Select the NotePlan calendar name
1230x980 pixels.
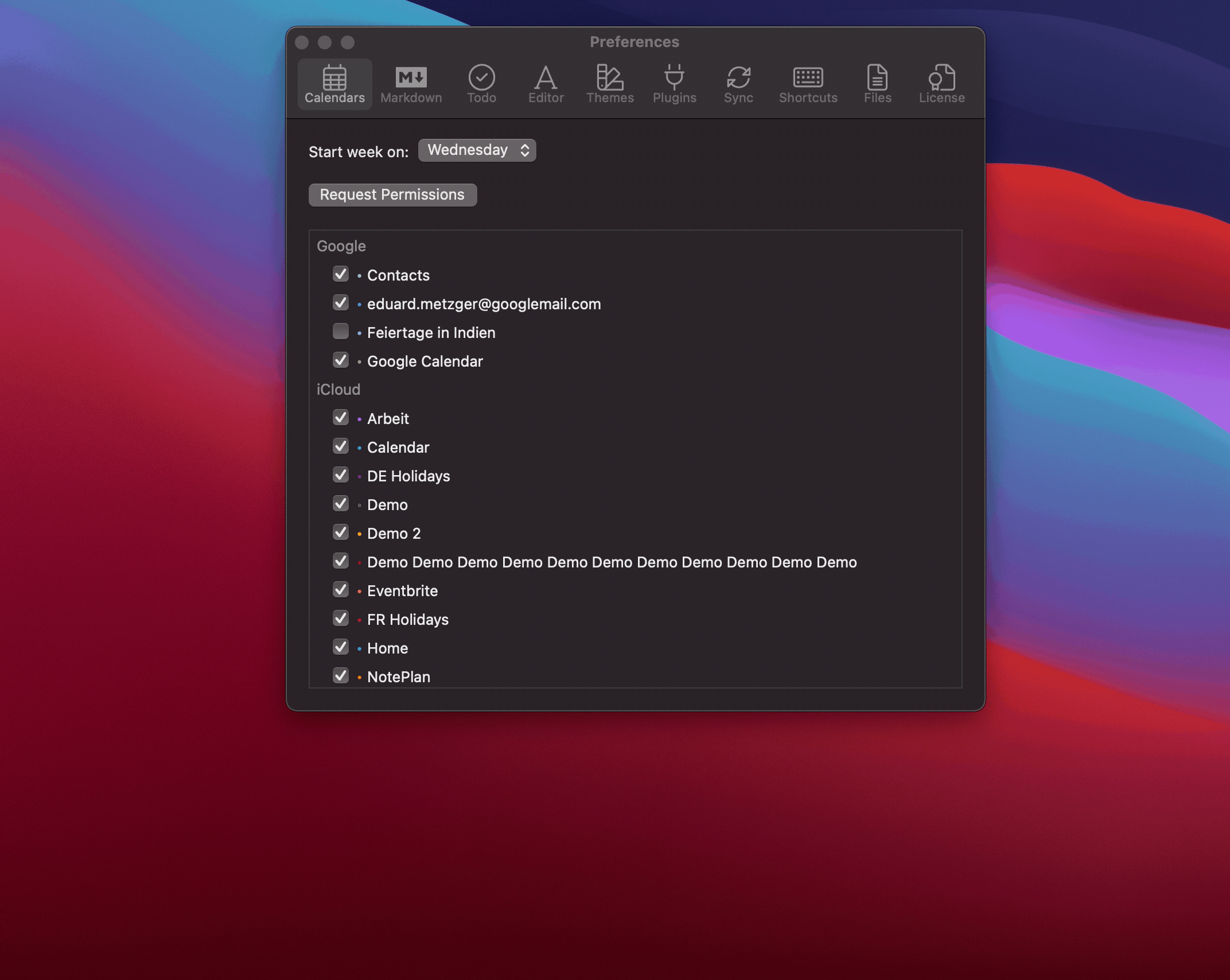(399, 677)
